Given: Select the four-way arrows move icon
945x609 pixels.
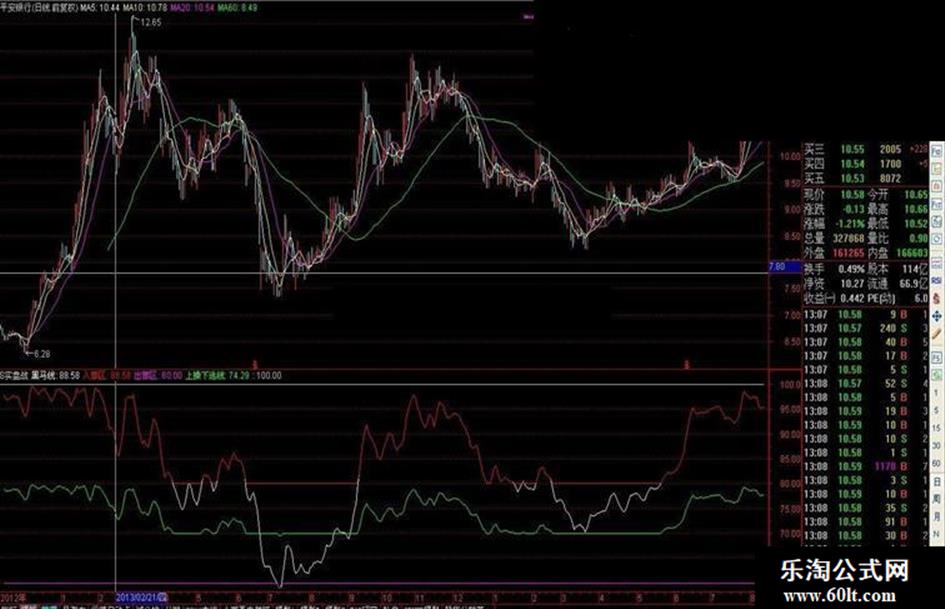Looking at the screenshot, I should tap(937, 316).
